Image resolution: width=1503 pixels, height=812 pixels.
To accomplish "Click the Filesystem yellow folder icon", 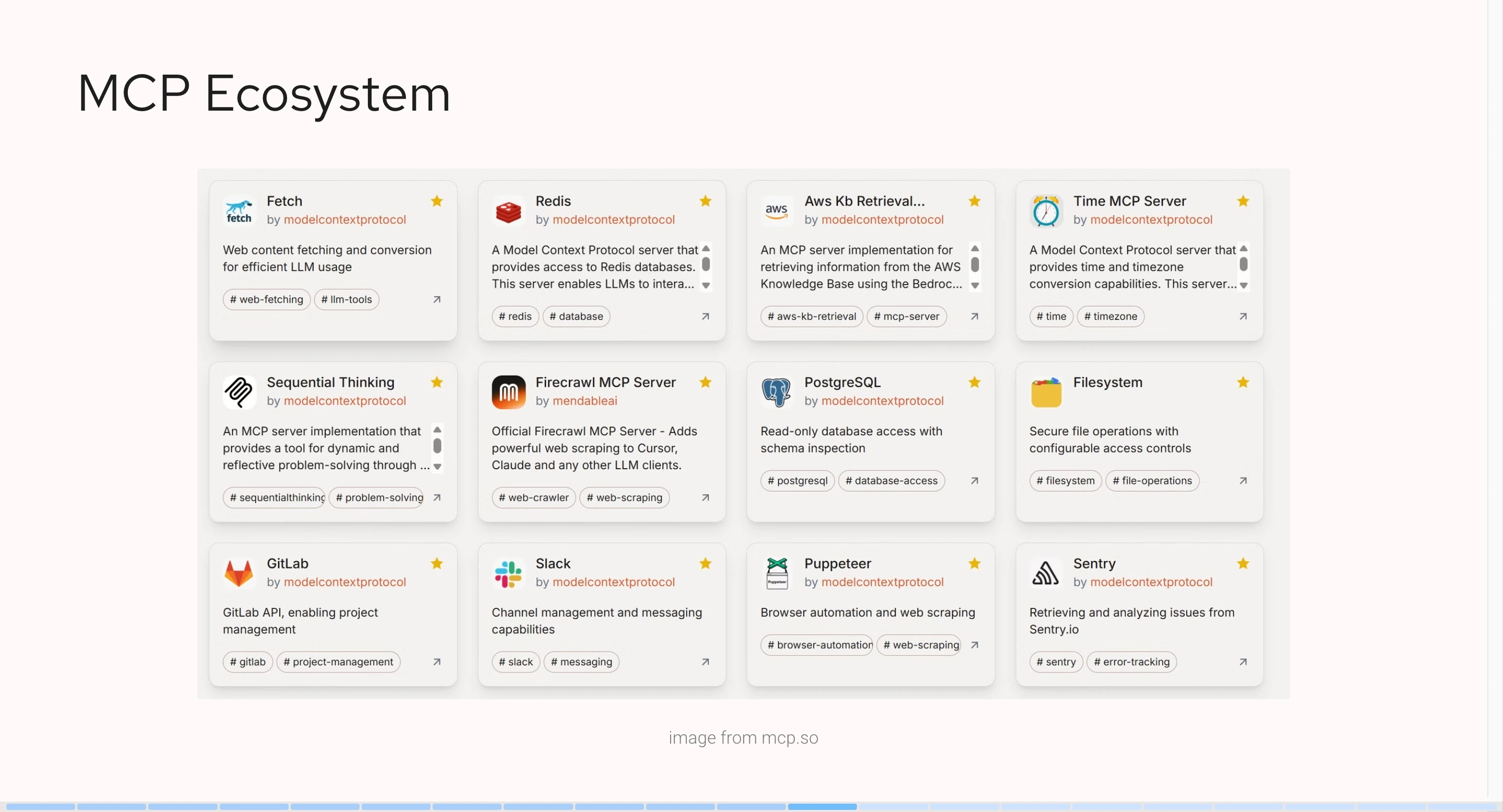I will coord(1045,392).
